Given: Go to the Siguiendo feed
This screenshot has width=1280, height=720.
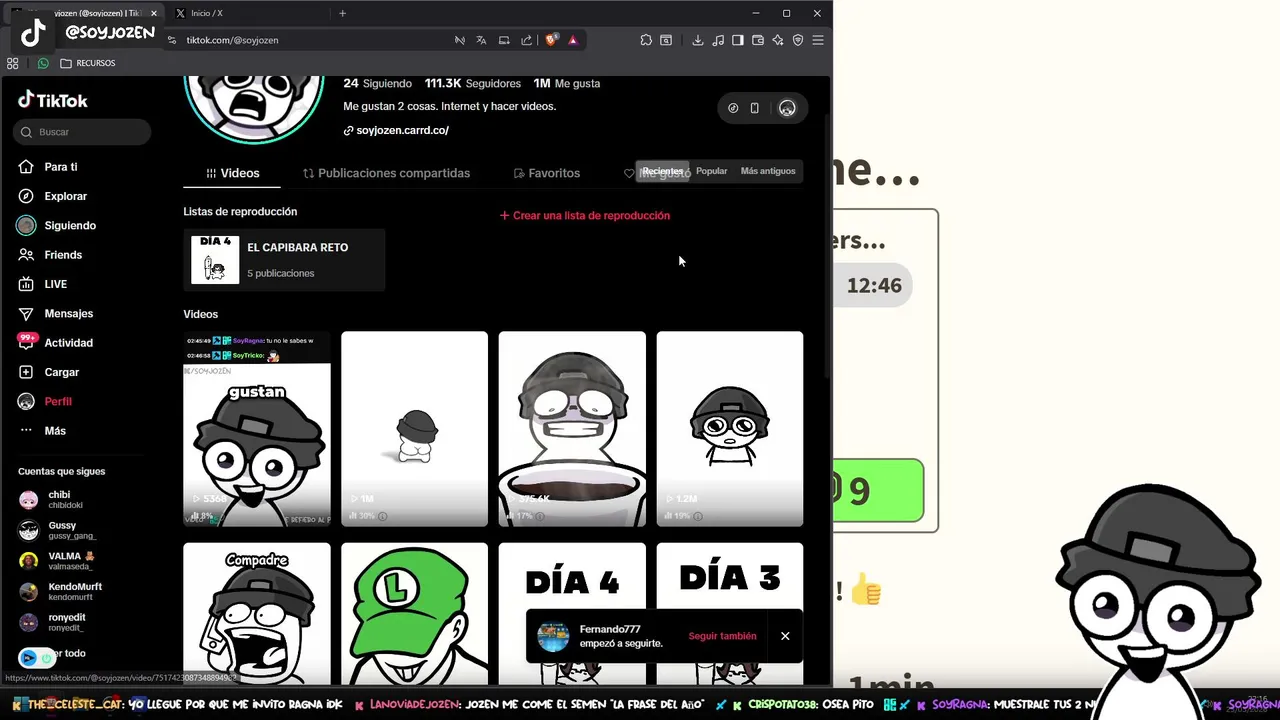Looking at the screenshot, I should pyautogui.click(x=70, y=226).
